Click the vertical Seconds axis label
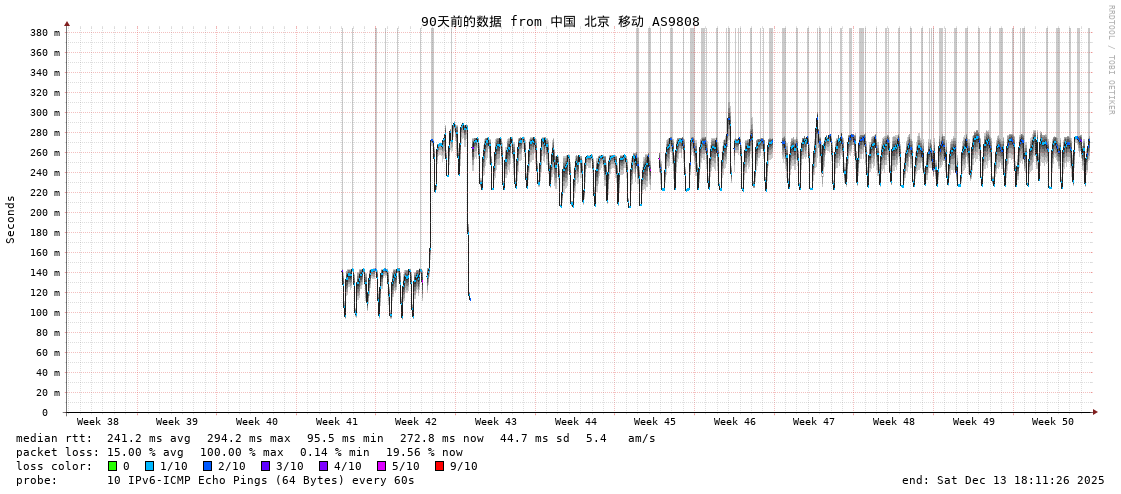 [11, 219]
